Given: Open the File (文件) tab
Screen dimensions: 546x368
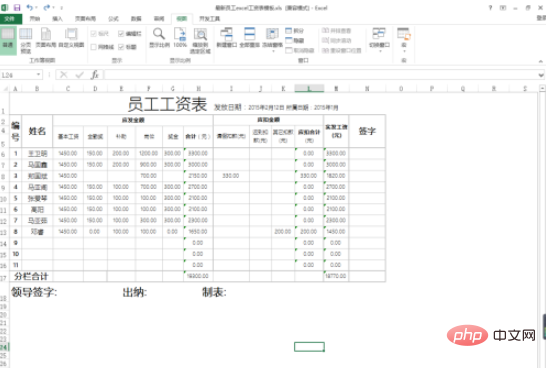Looking at the screenshot, I should (x=10, y=18).
